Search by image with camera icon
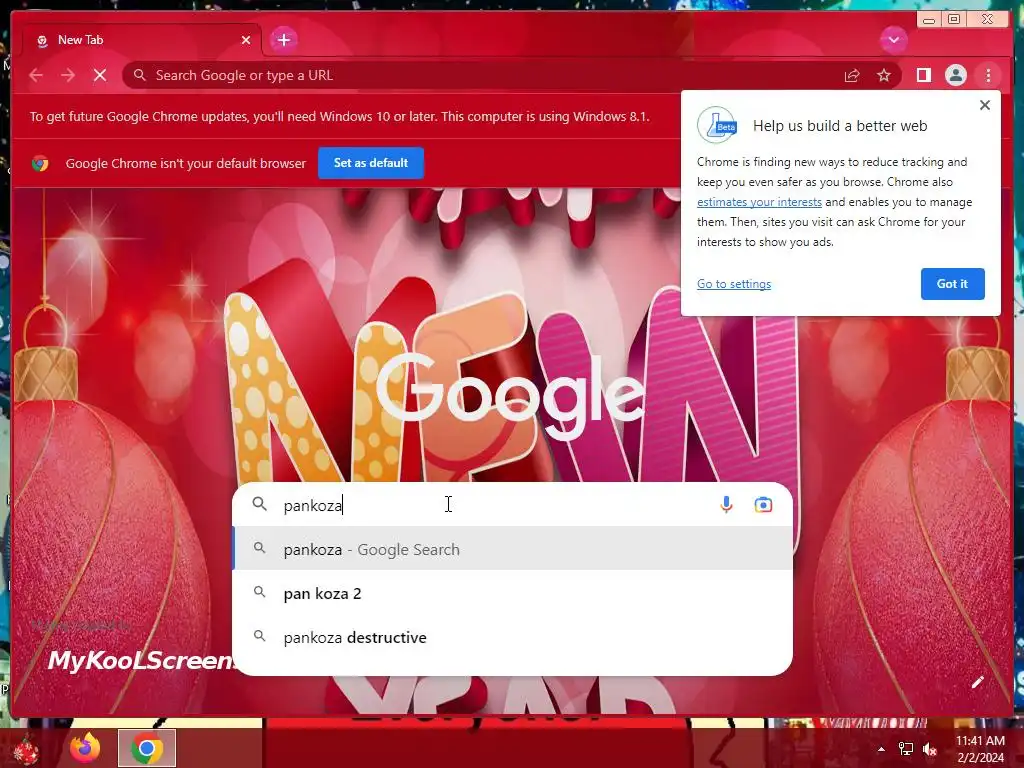 tap(763, 505)
